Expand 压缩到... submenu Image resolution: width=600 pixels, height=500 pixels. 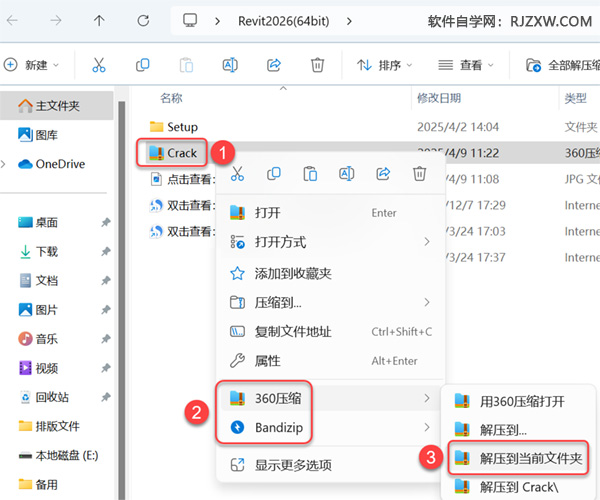[330, 303]
